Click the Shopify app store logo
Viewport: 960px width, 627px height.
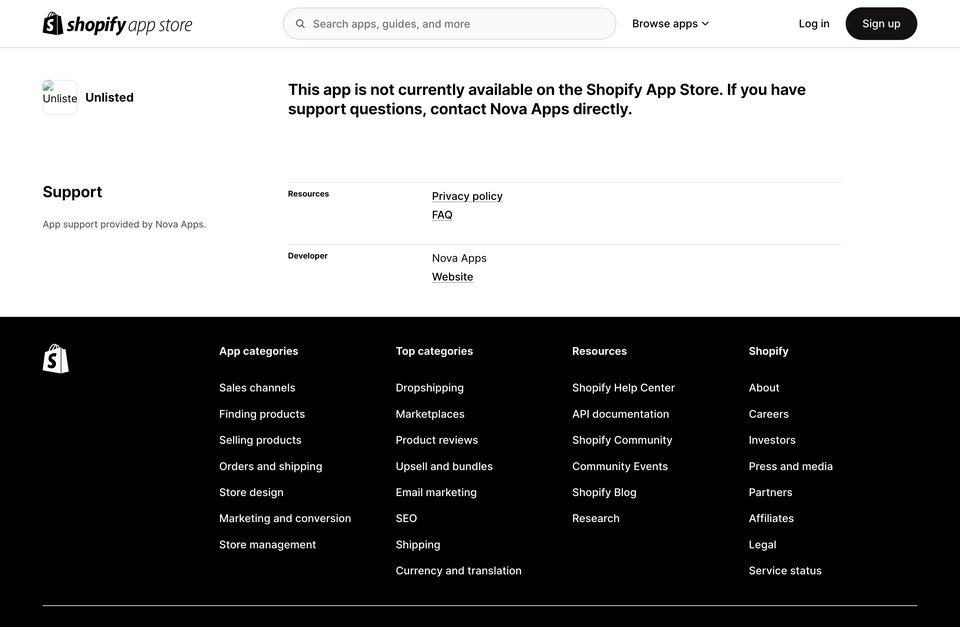(x=117, y=24)
